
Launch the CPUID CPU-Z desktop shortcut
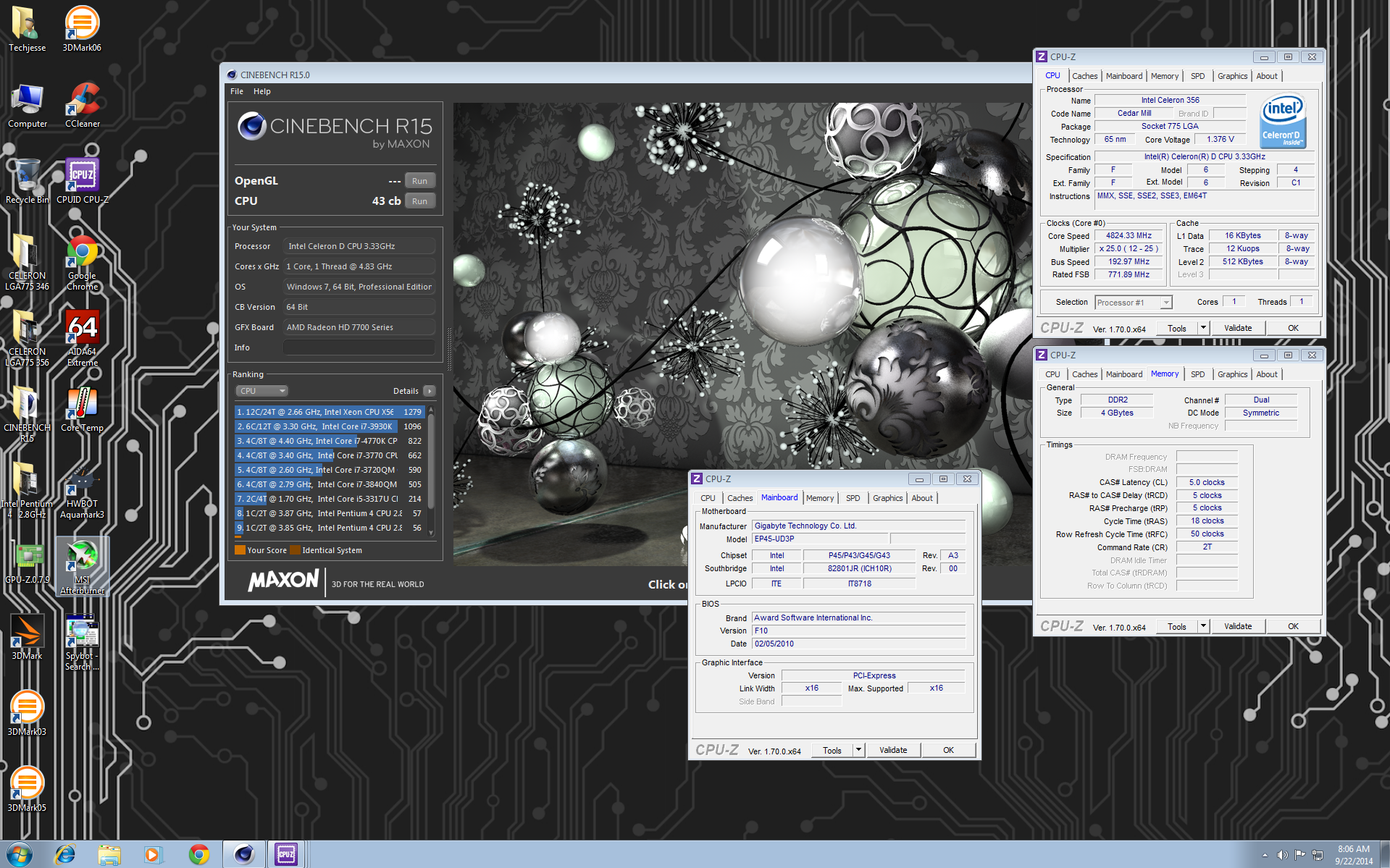click(82, 182)
